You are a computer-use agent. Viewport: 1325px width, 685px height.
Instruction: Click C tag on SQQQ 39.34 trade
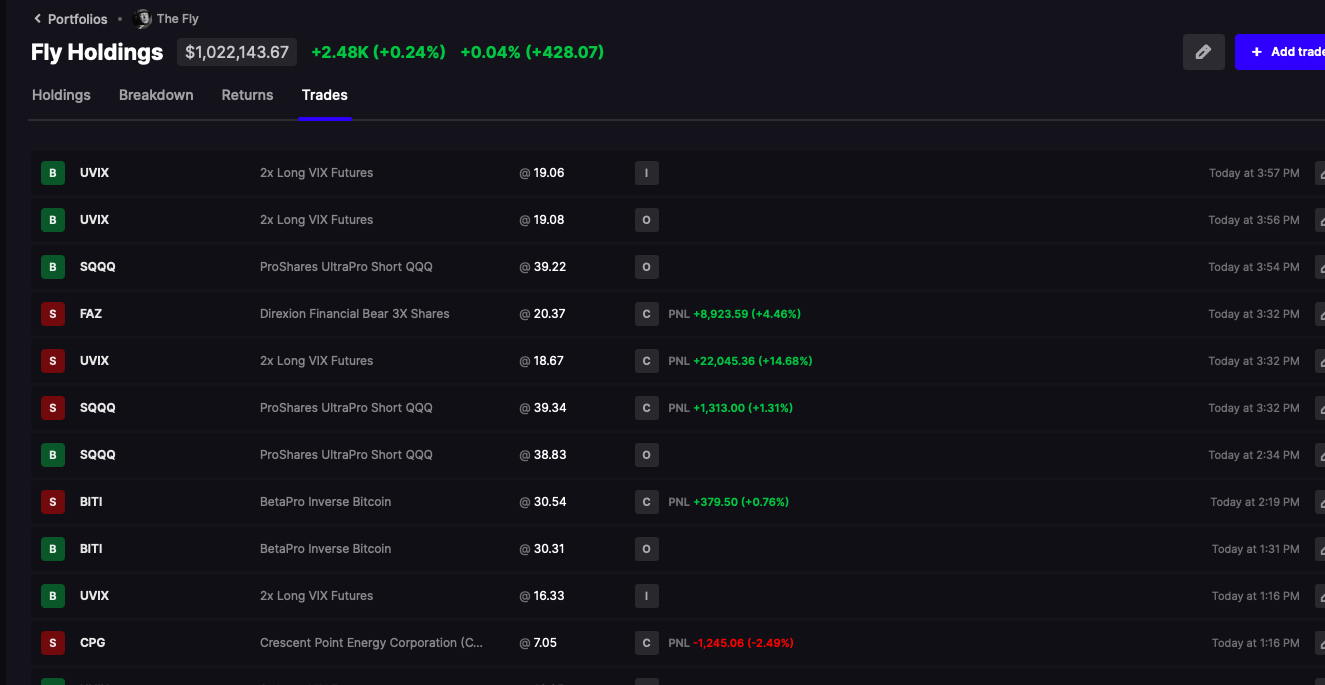647,408
